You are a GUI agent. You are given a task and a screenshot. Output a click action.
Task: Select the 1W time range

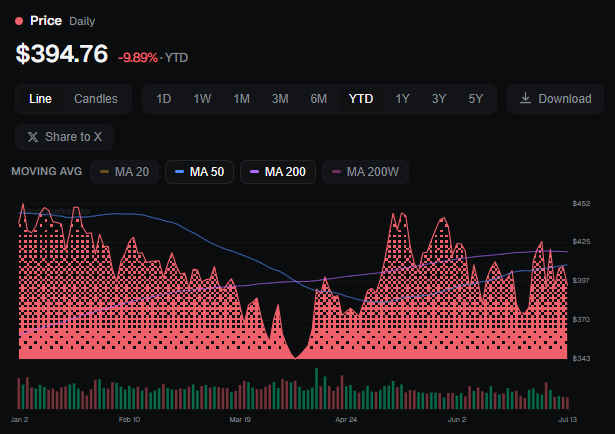[x=202, y=99]
